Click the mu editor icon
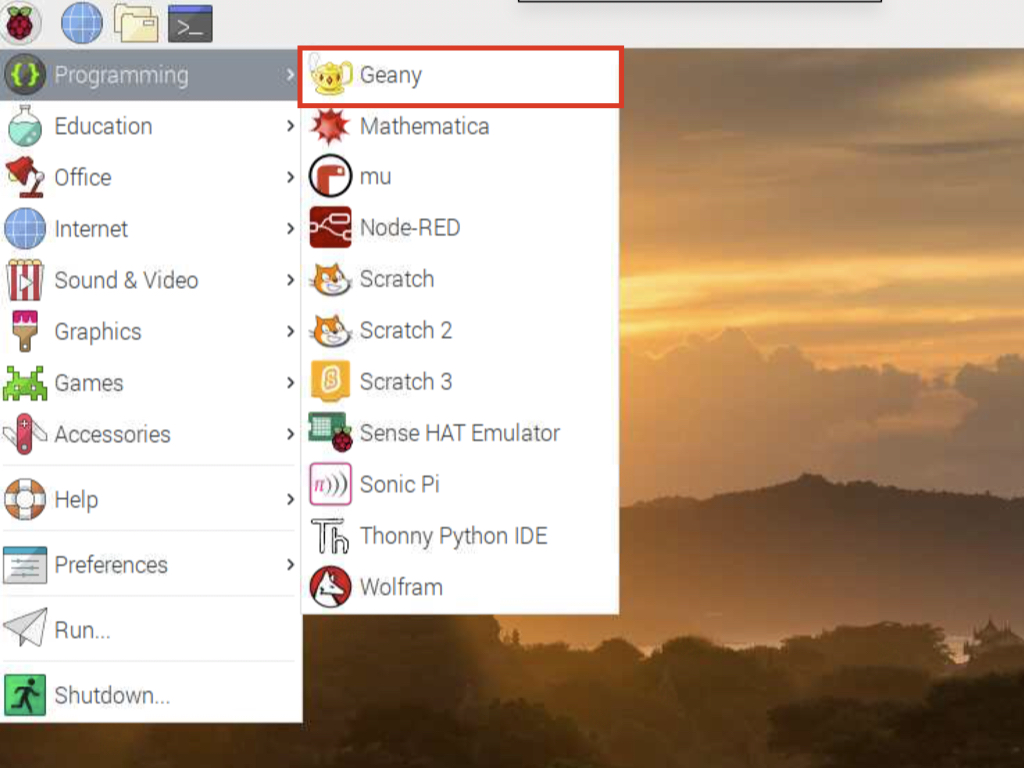The image size is (1024, 768). 330,176
